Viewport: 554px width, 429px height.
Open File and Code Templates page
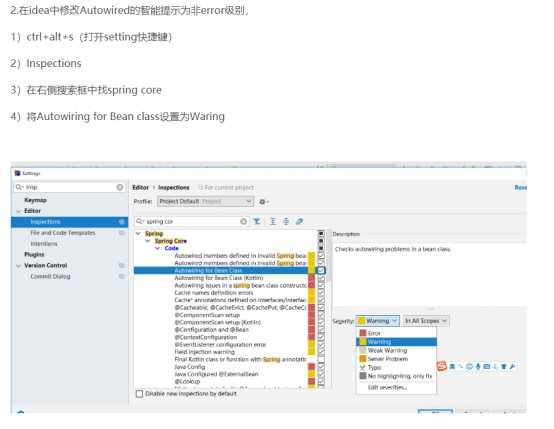coord(63,233)
